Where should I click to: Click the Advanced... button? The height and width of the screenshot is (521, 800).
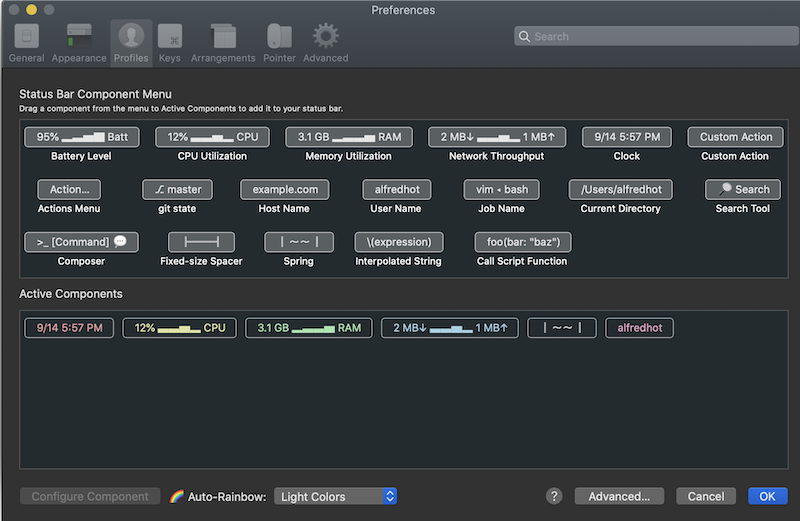point(619,497)
